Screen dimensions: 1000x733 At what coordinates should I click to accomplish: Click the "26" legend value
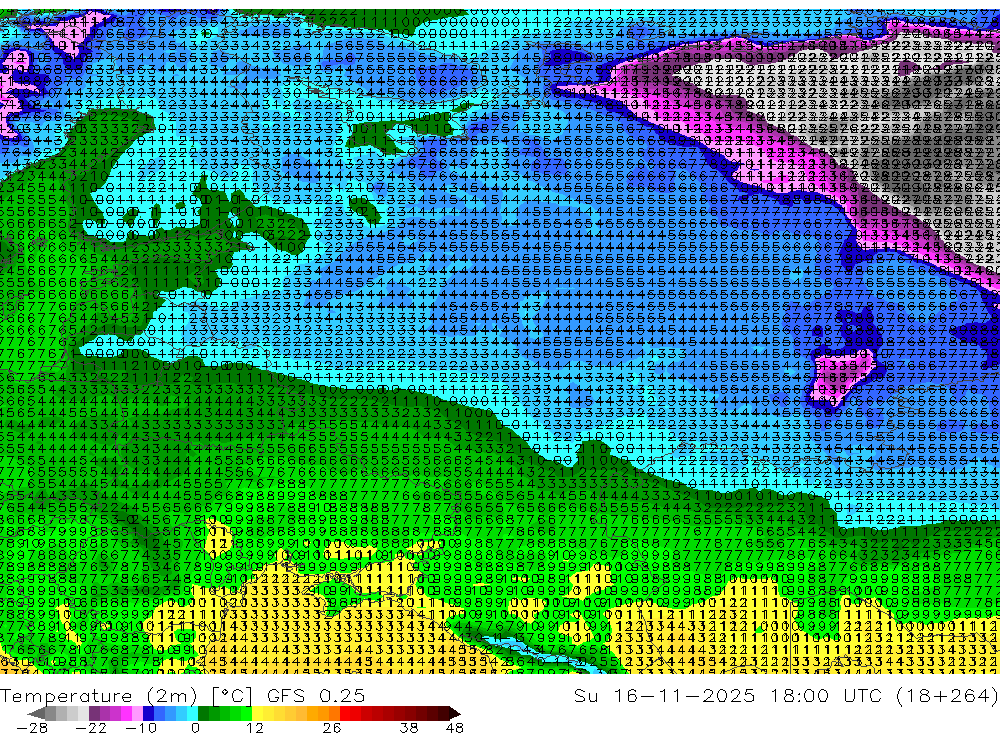click(331, 727)
